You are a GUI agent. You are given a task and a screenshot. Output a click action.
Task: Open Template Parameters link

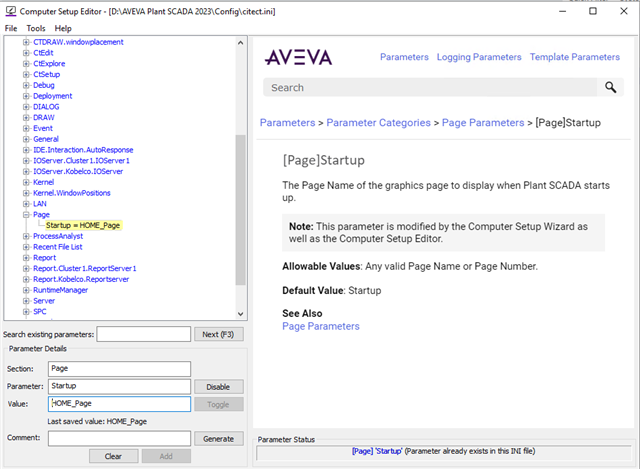pos(575,57)
